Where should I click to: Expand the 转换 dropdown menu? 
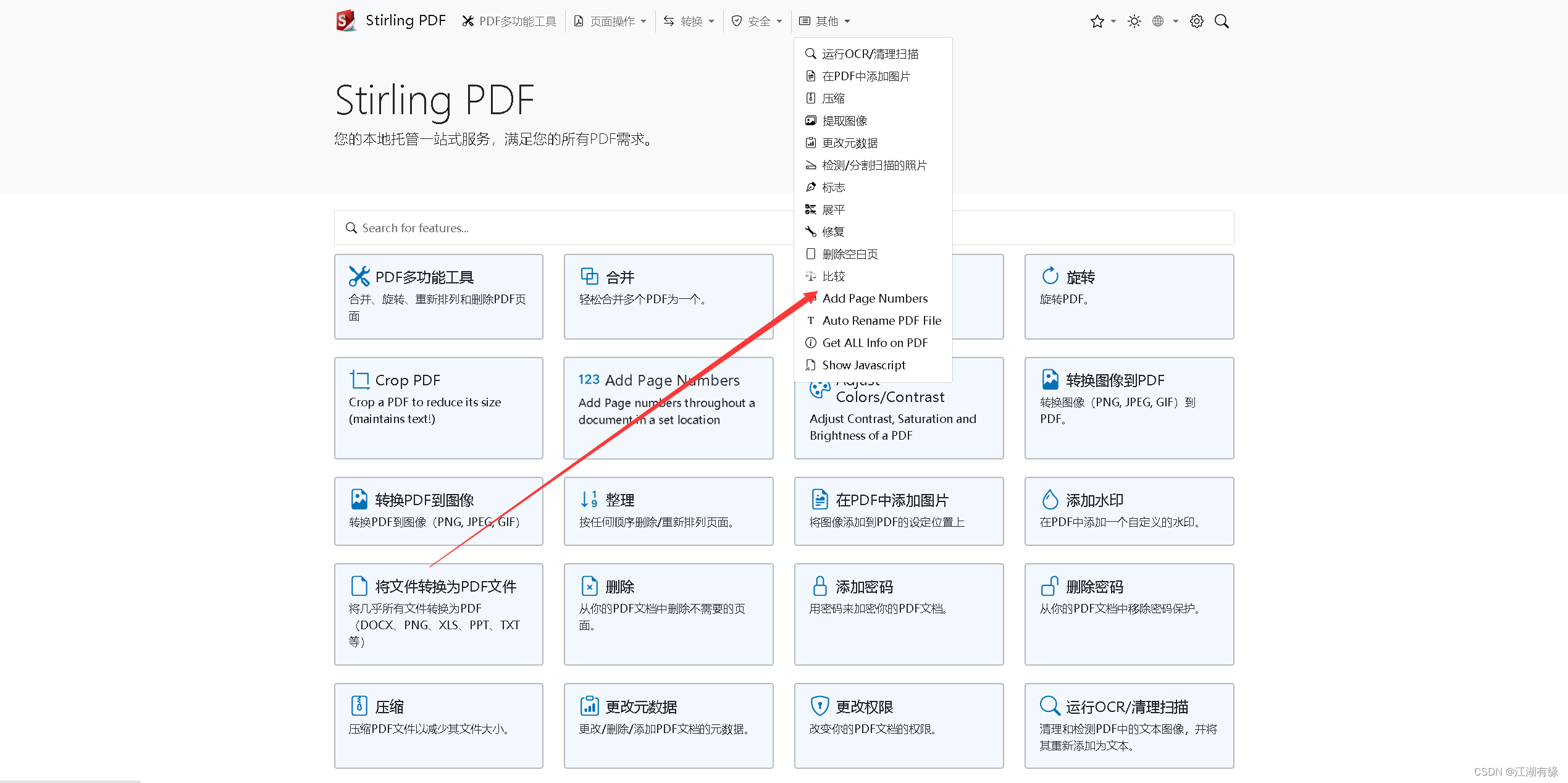(689, 22)
